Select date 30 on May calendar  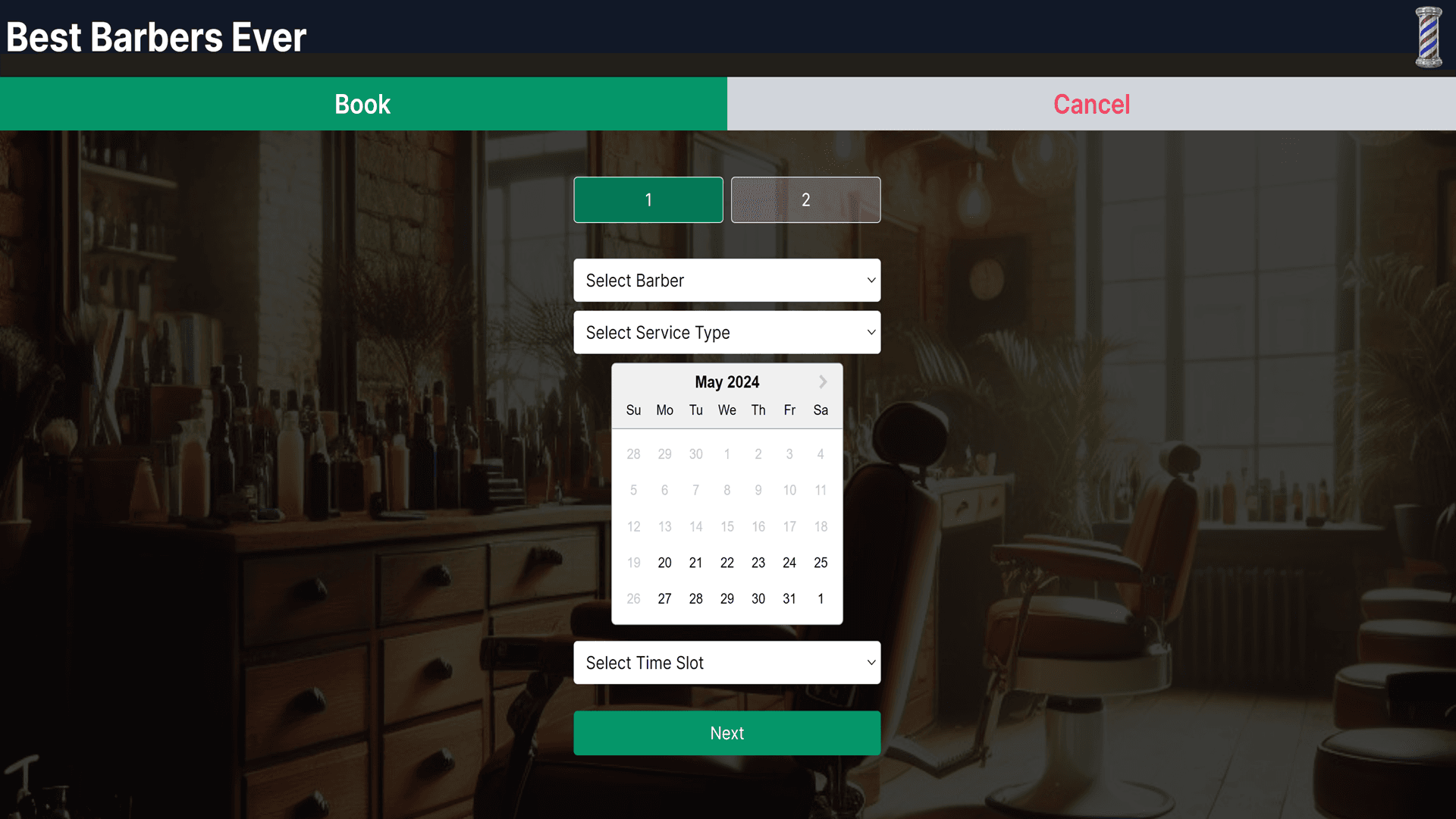(758, 598)
